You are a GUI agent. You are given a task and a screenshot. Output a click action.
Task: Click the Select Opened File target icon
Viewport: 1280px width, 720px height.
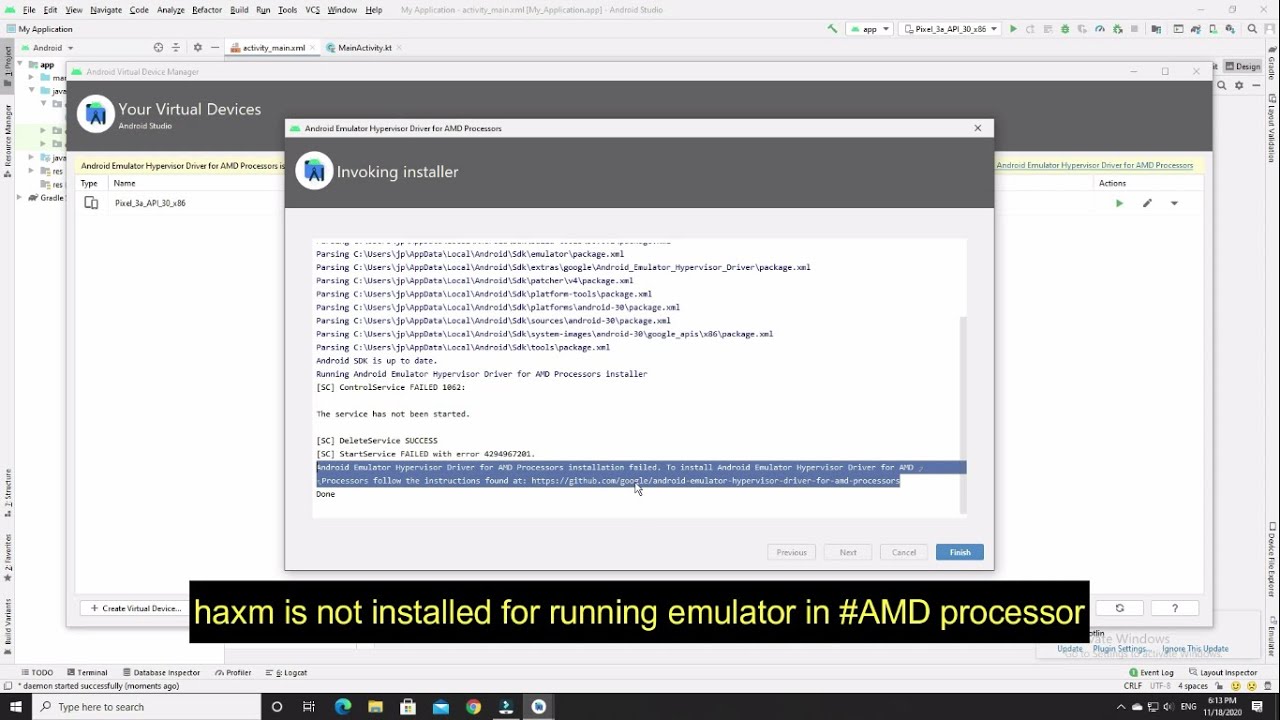point(158,47)
